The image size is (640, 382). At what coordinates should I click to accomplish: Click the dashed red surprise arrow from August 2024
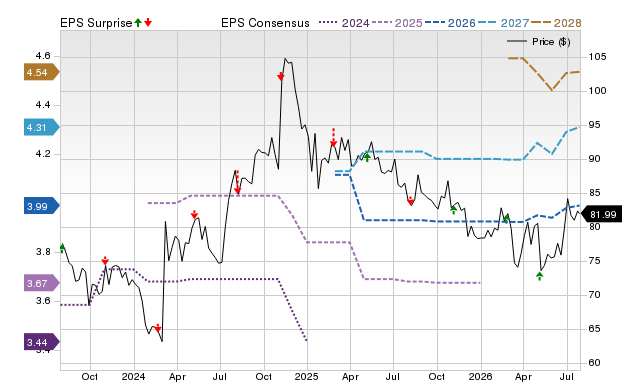click(238, 182)
